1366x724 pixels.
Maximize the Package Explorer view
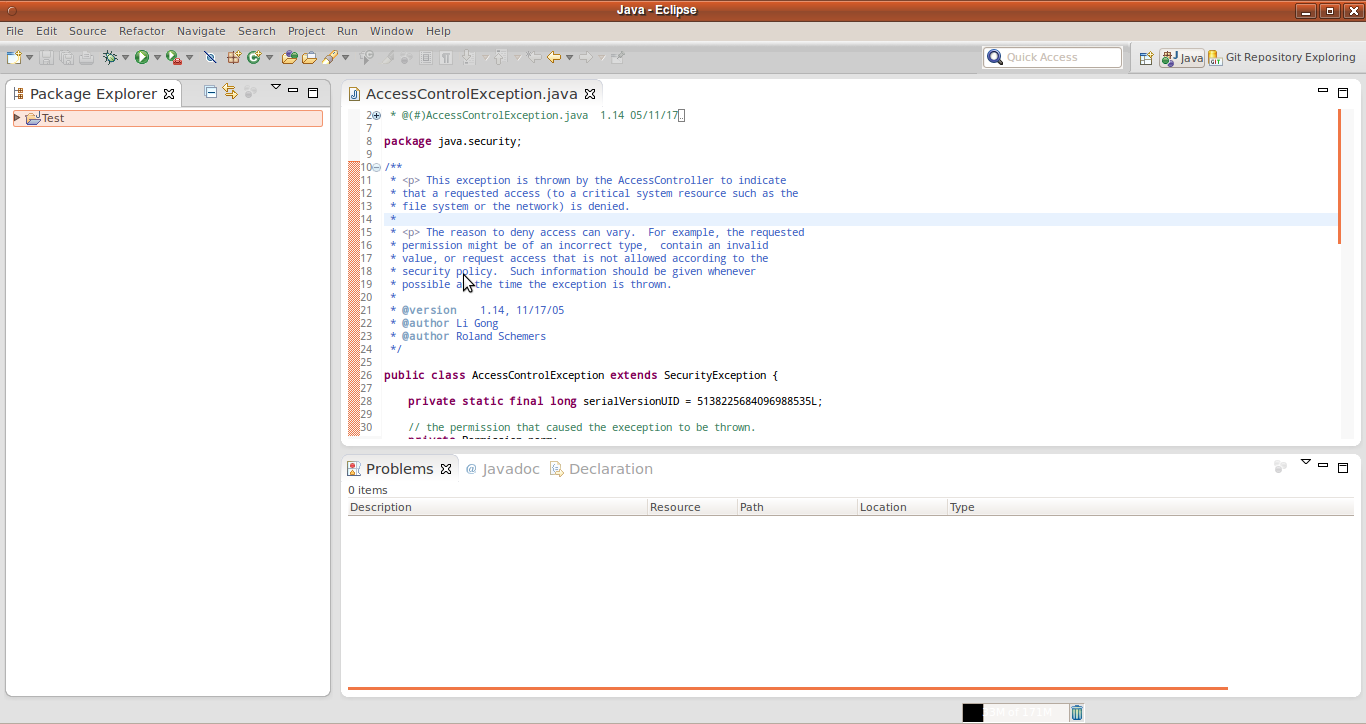click(x=313, y=92)
